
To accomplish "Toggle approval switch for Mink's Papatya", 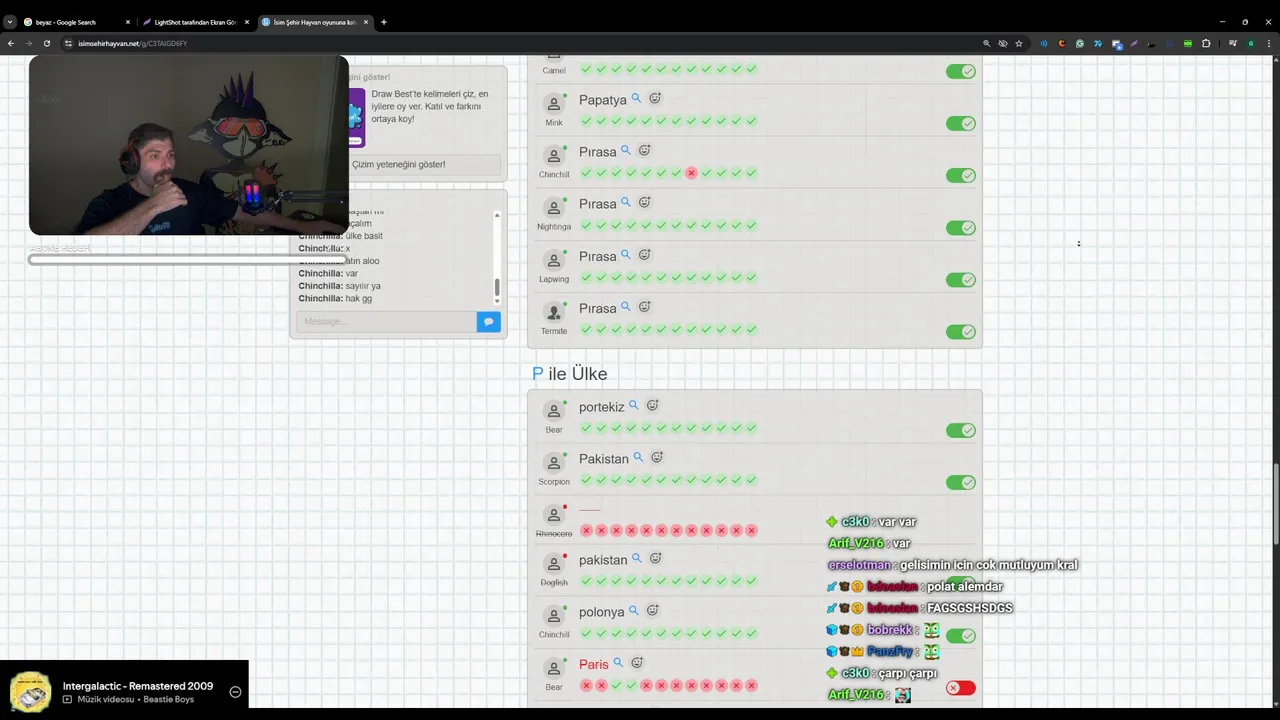I will coord(961,123).
